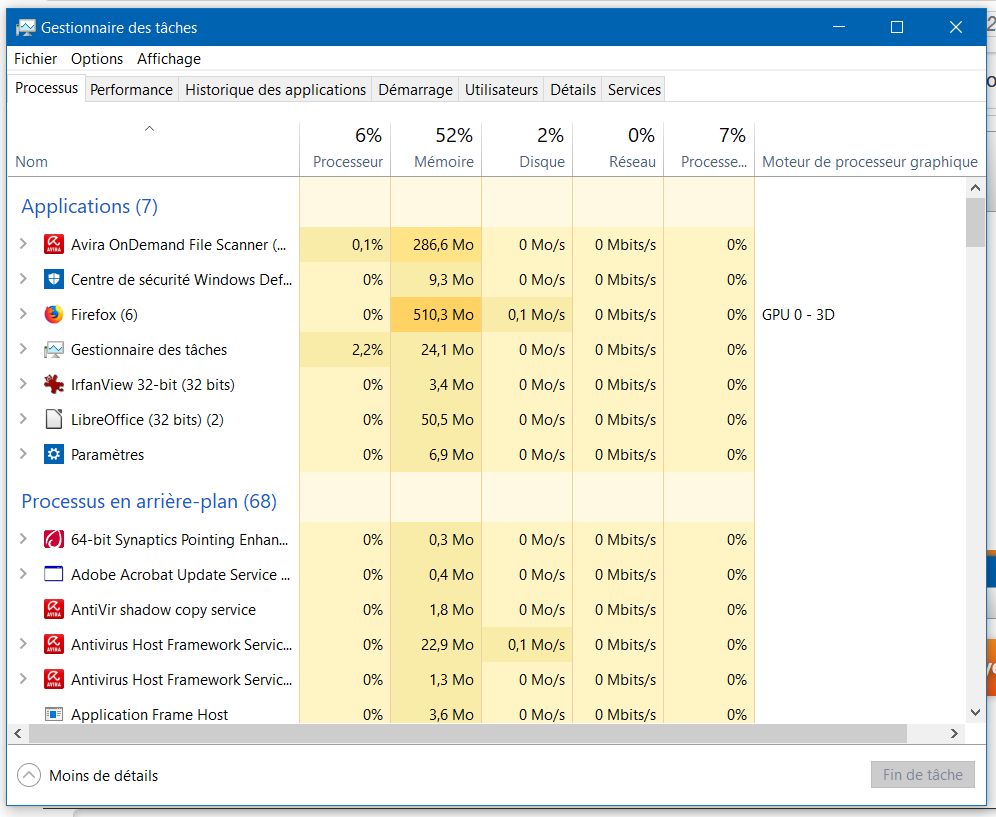
Task: Open the Options menu
Action: pos(97,59)
